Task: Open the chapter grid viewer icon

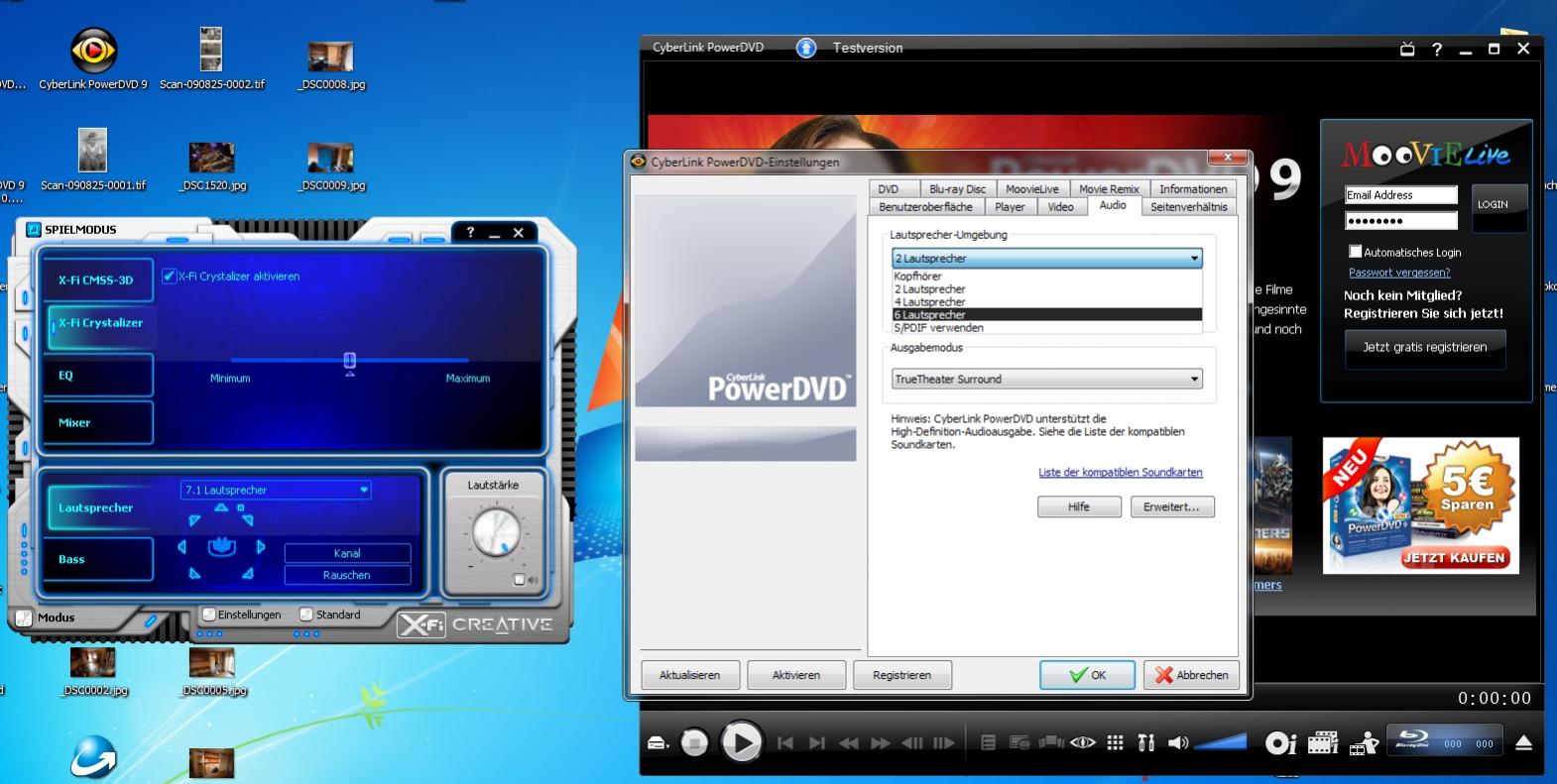Action: click(1115, 742)
